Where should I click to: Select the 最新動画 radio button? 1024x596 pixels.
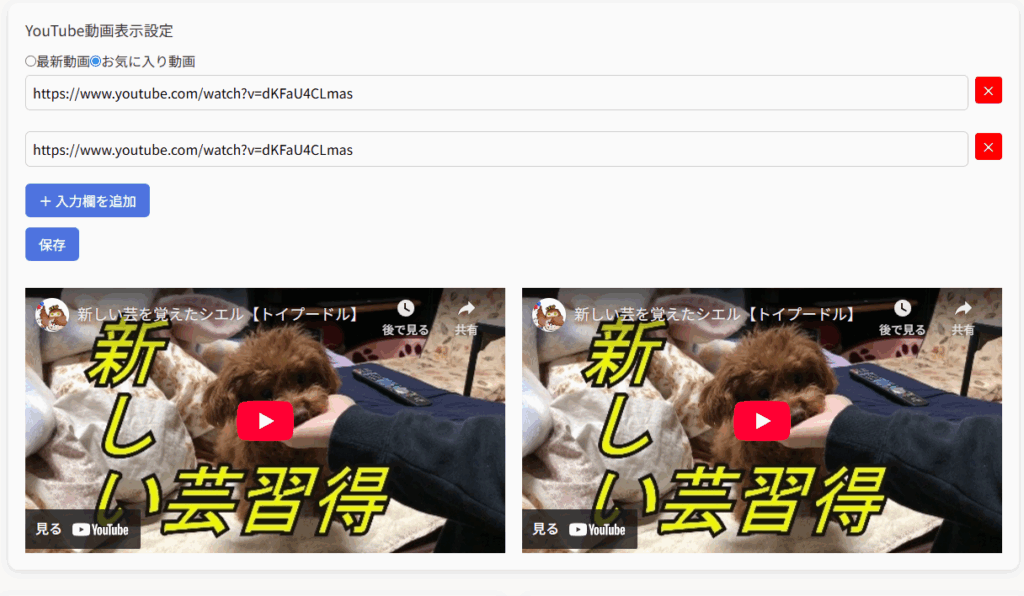31,62
